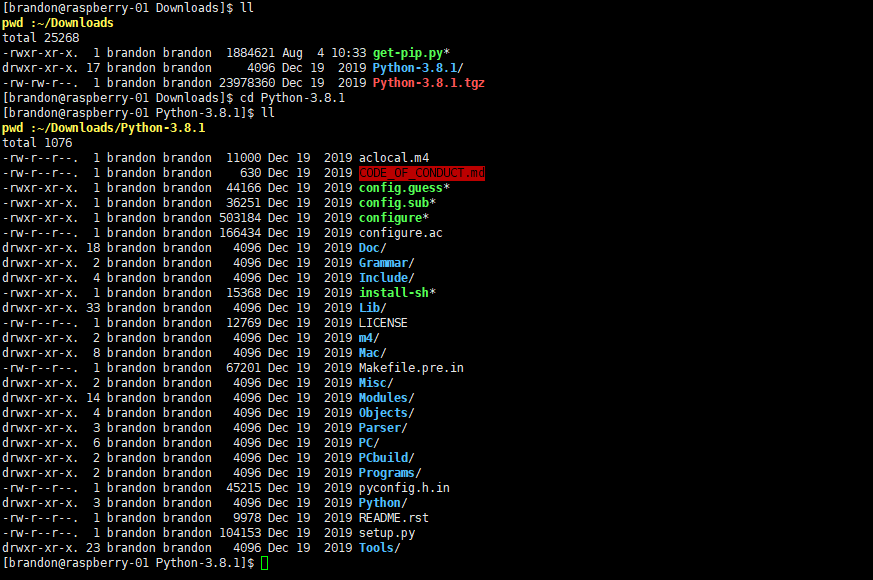Click the install-sh file name
The image size is (873, 580).
pos(394,293)
